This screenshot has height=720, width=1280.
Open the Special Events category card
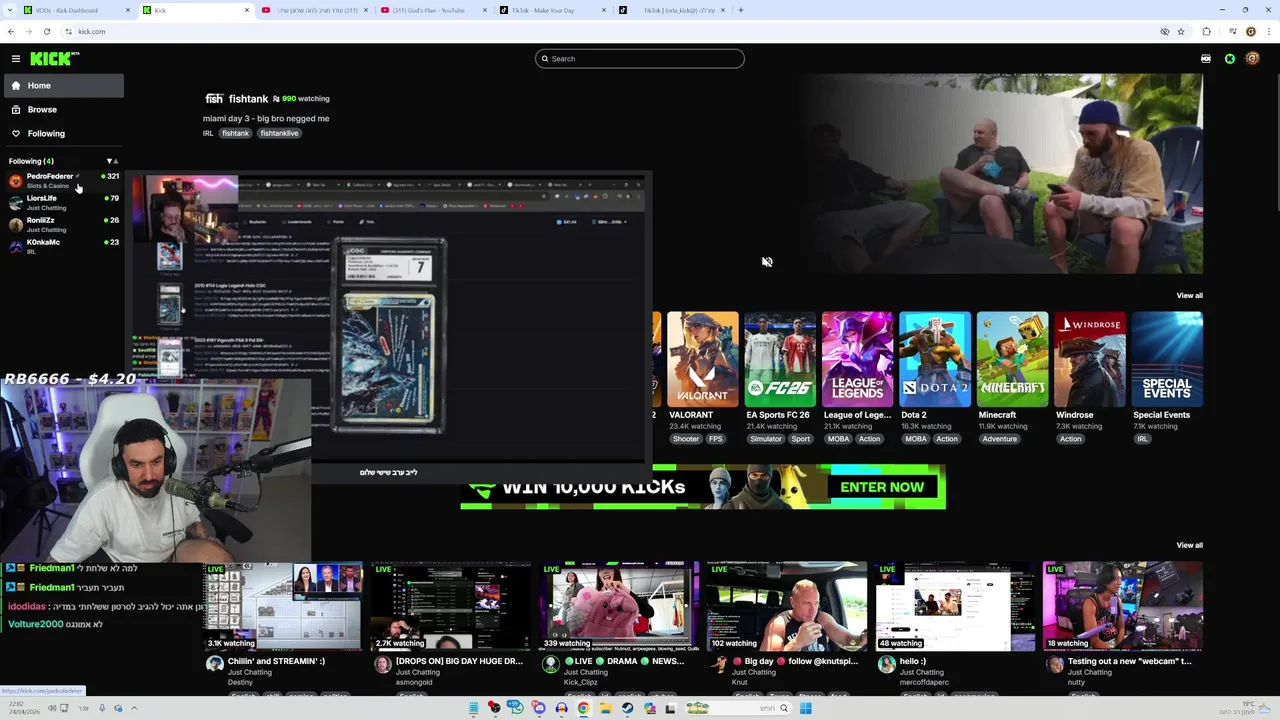coord(1167,360)
